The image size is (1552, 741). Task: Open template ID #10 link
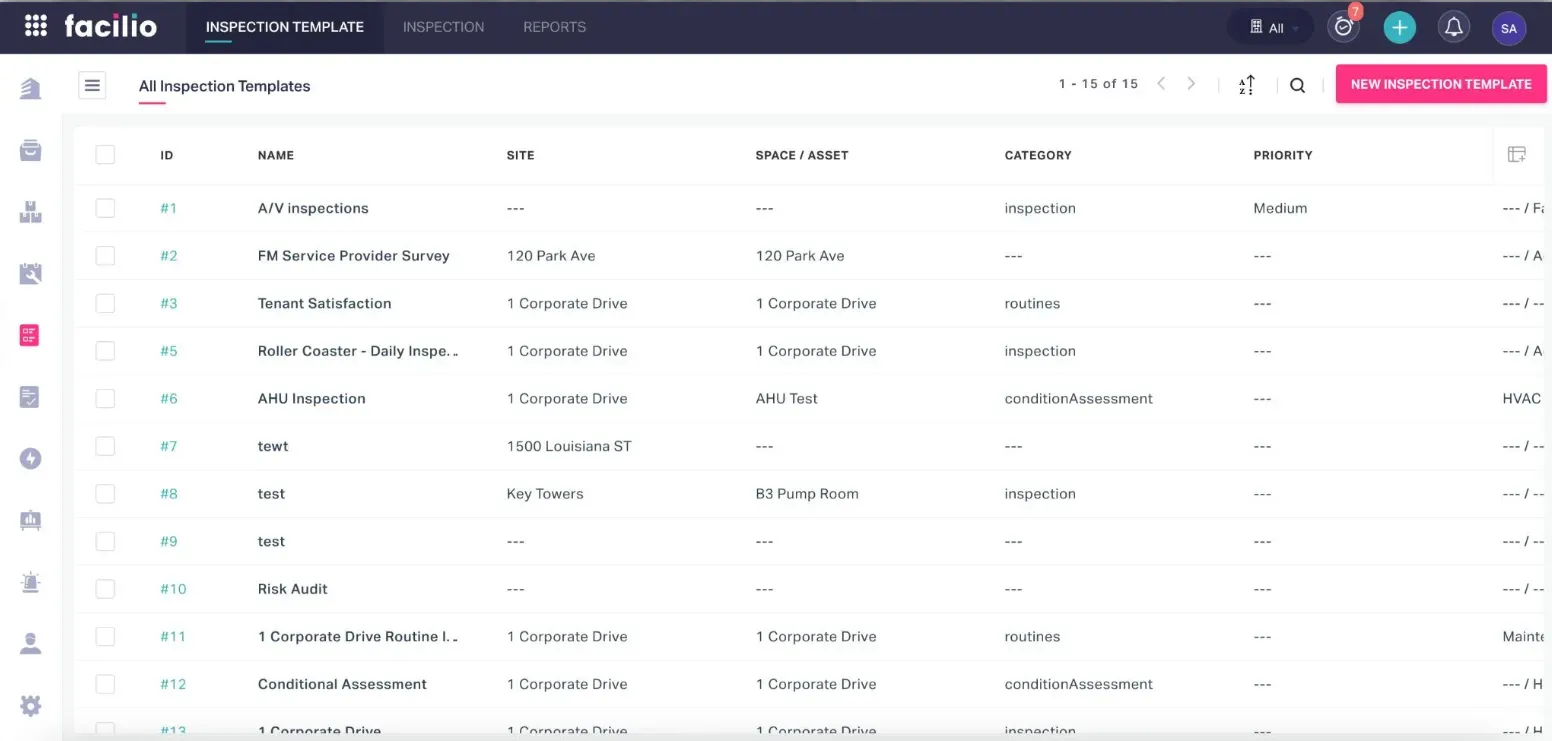pos(173,589)
